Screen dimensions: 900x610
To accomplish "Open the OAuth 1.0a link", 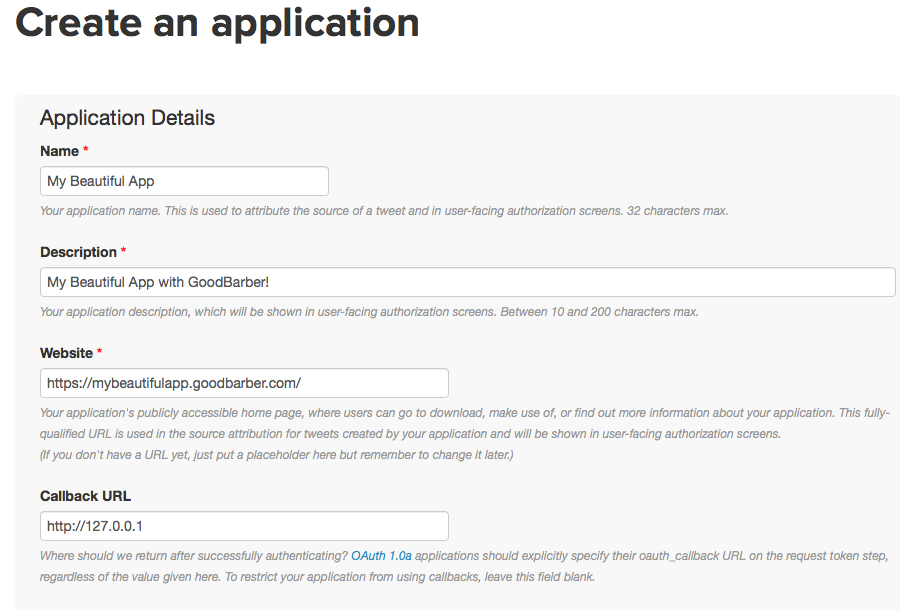I will point(381,556).
